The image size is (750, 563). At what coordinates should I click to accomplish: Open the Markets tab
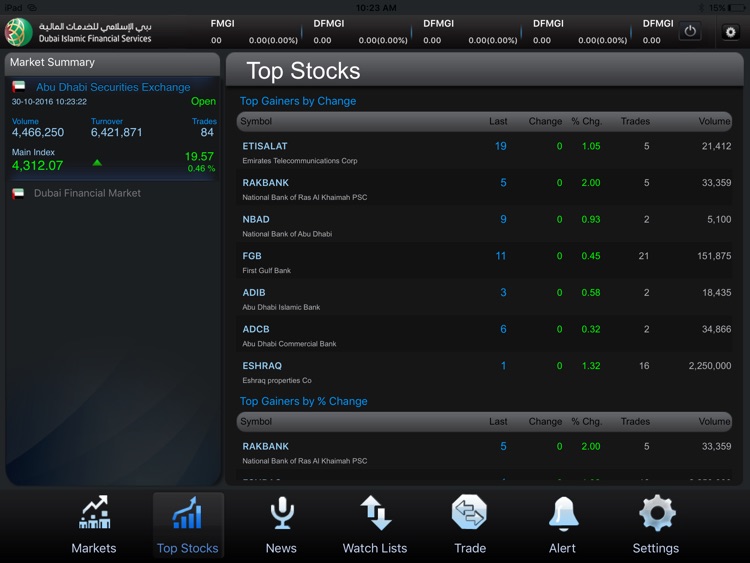tap(94, 525)
